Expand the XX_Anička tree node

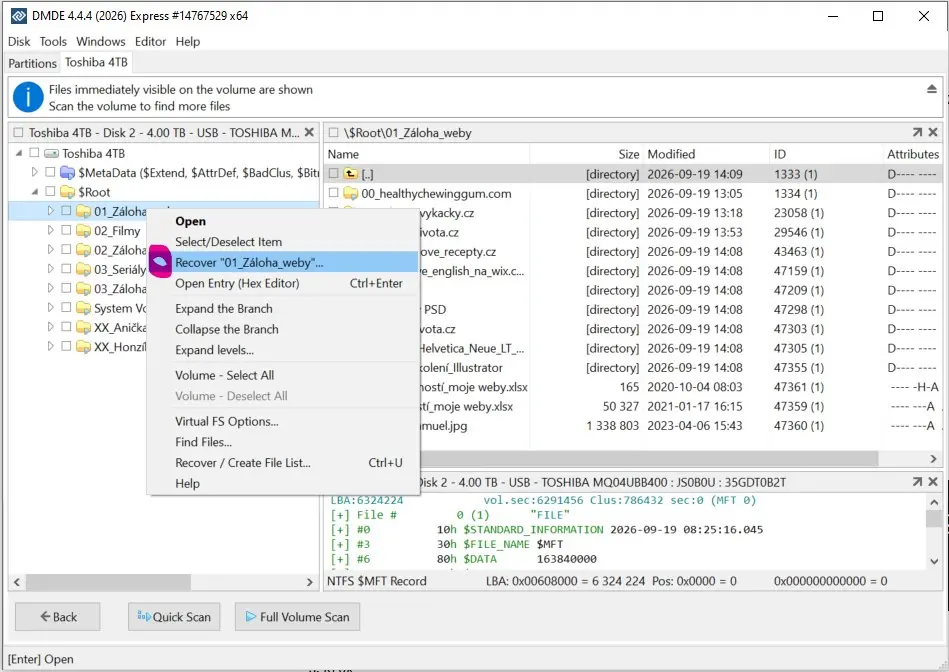50,327
